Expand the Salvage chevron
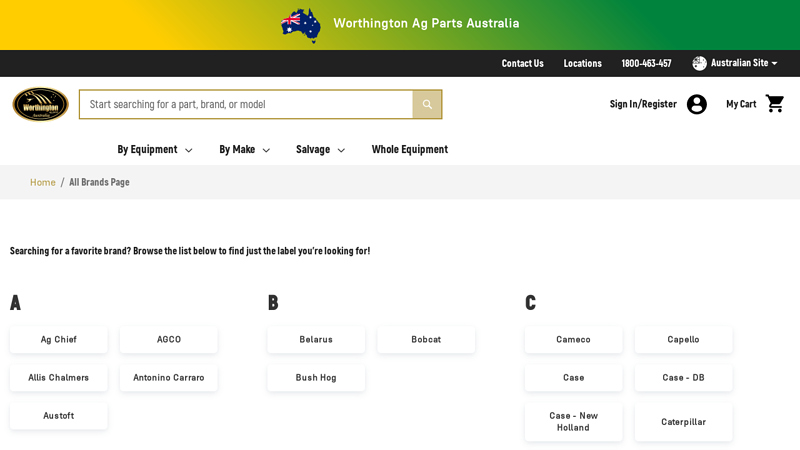This screenshot has height=450, width=800. click(x=341, y=150)
